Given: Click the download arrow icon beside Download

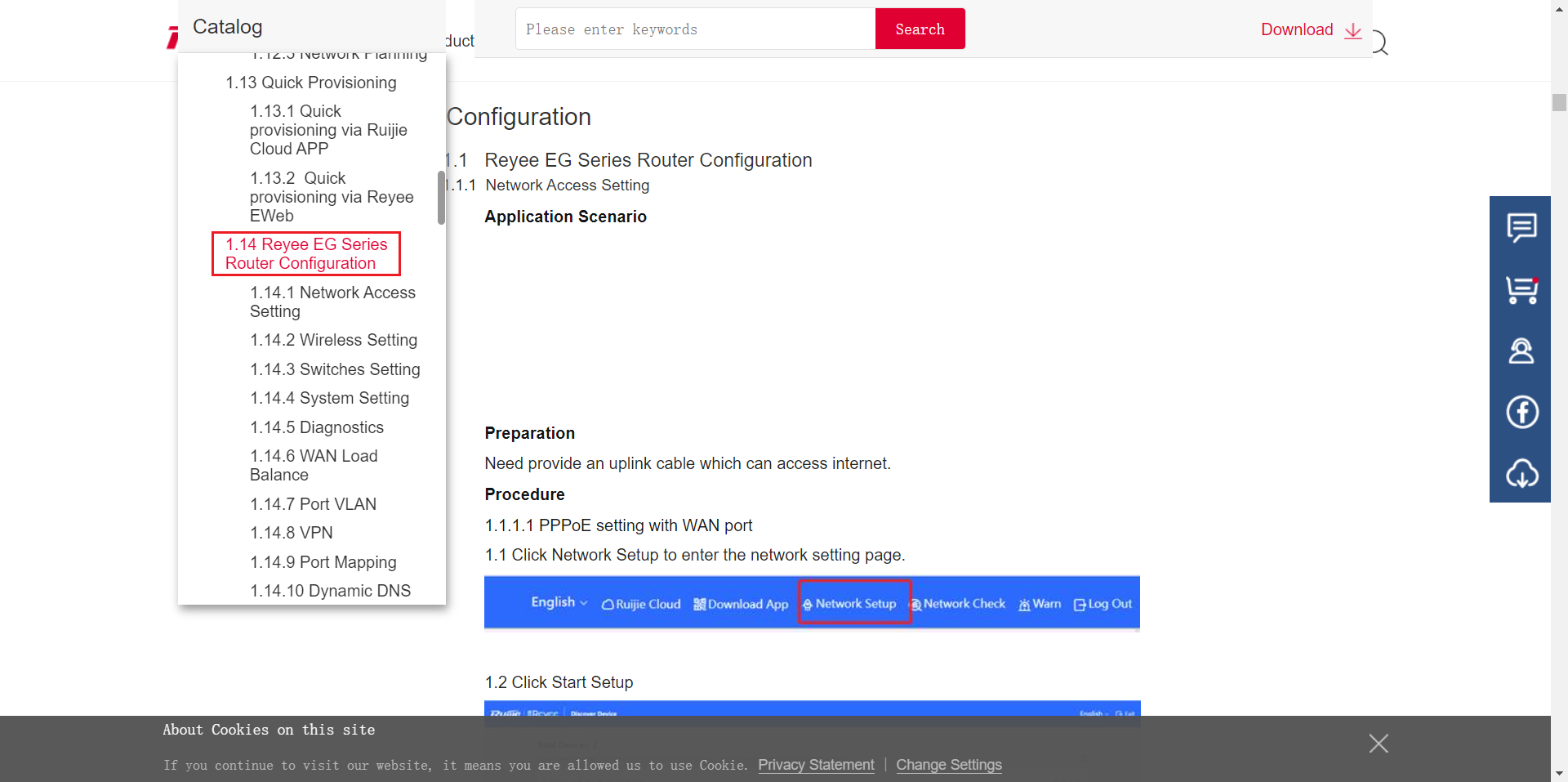Looking at the screenshot, I should (1353, 30).
